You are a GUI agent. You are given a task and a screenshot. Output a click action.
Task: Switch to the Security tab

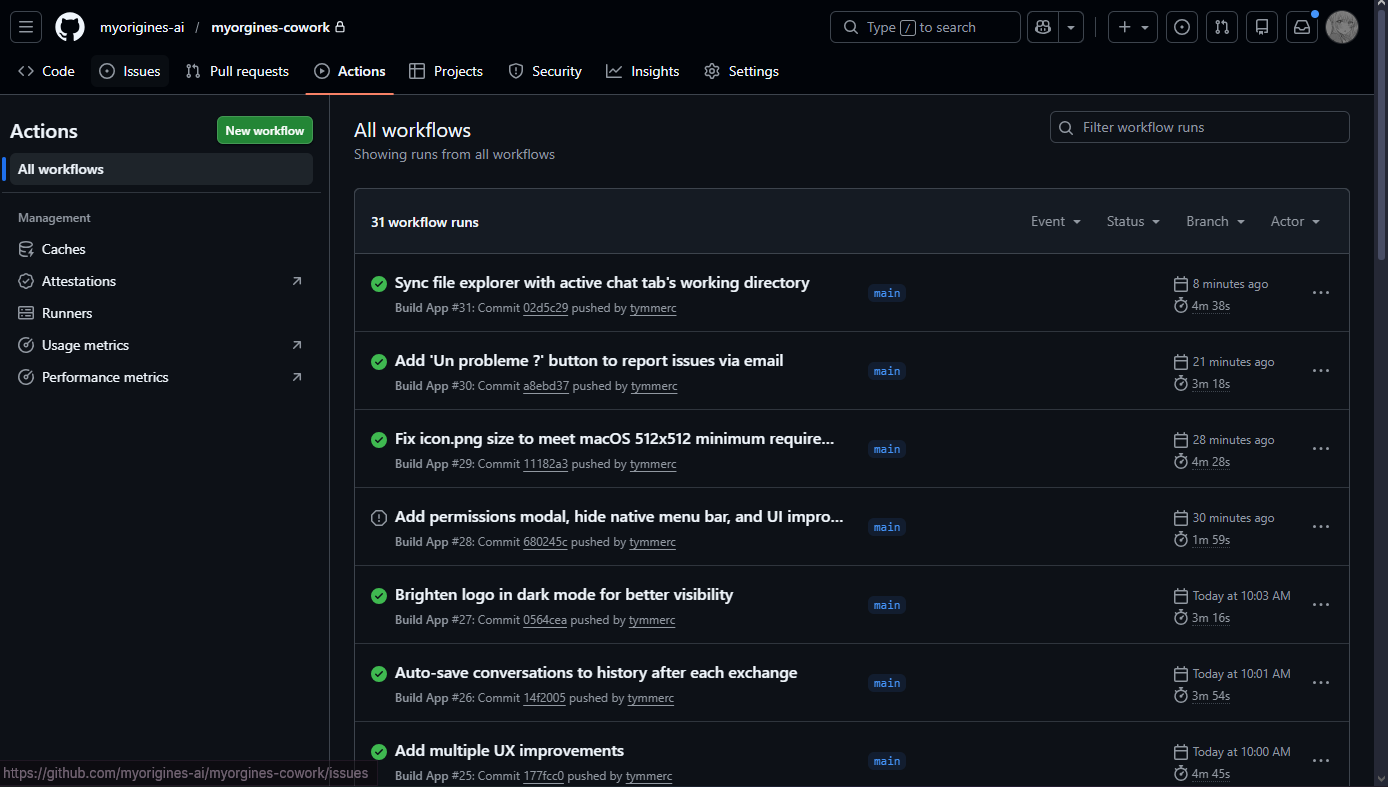pyautogui.click(x=545, y=71)
